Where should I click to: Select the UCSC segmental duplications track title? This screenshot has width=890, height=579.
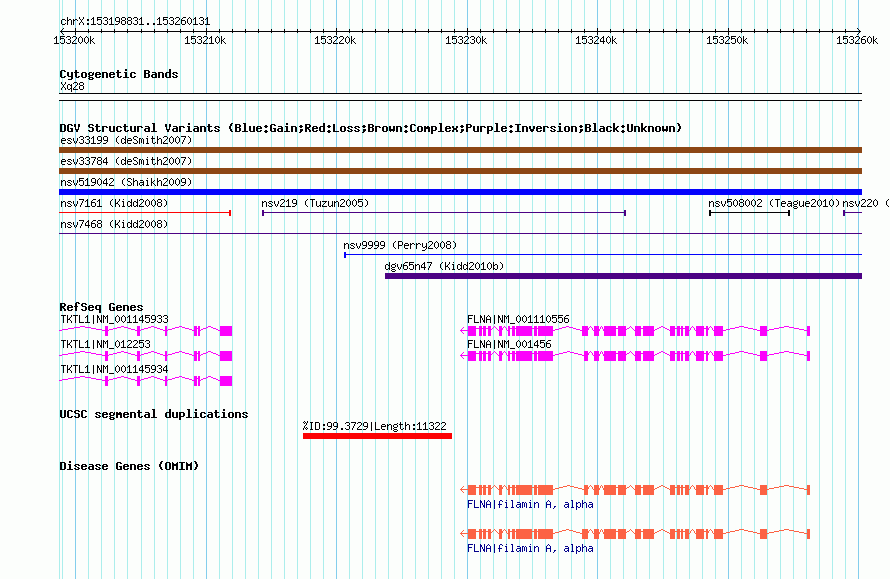[x=154, y=414]
